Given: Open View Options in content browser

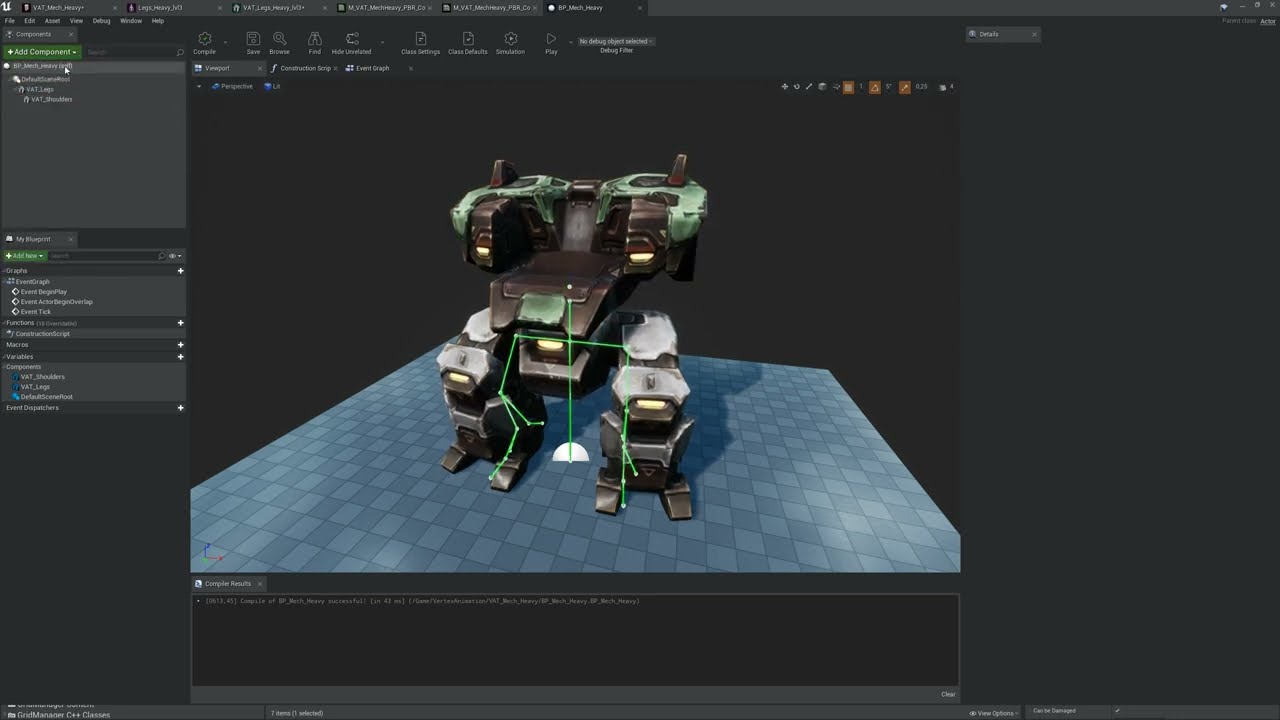Looking at the screenshot, I should tap(992, 713).
